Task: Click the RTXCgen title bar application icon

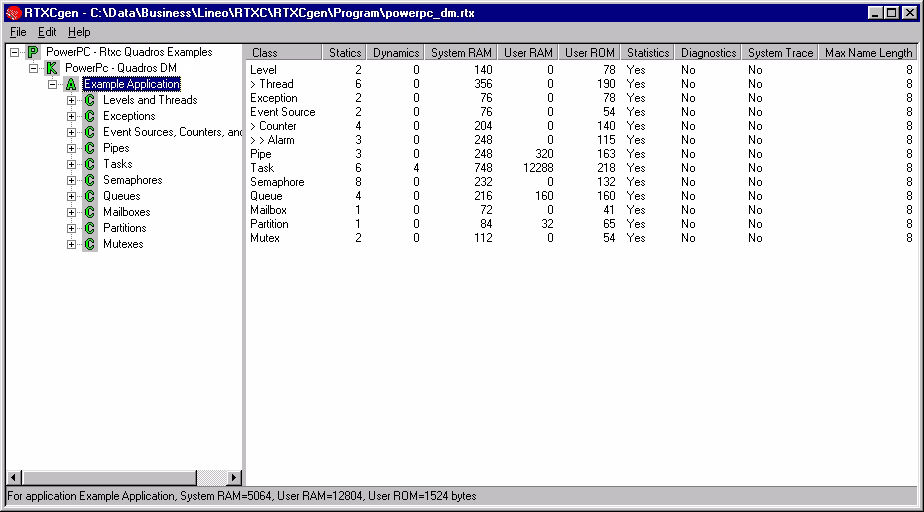Action: click(14, 12)
